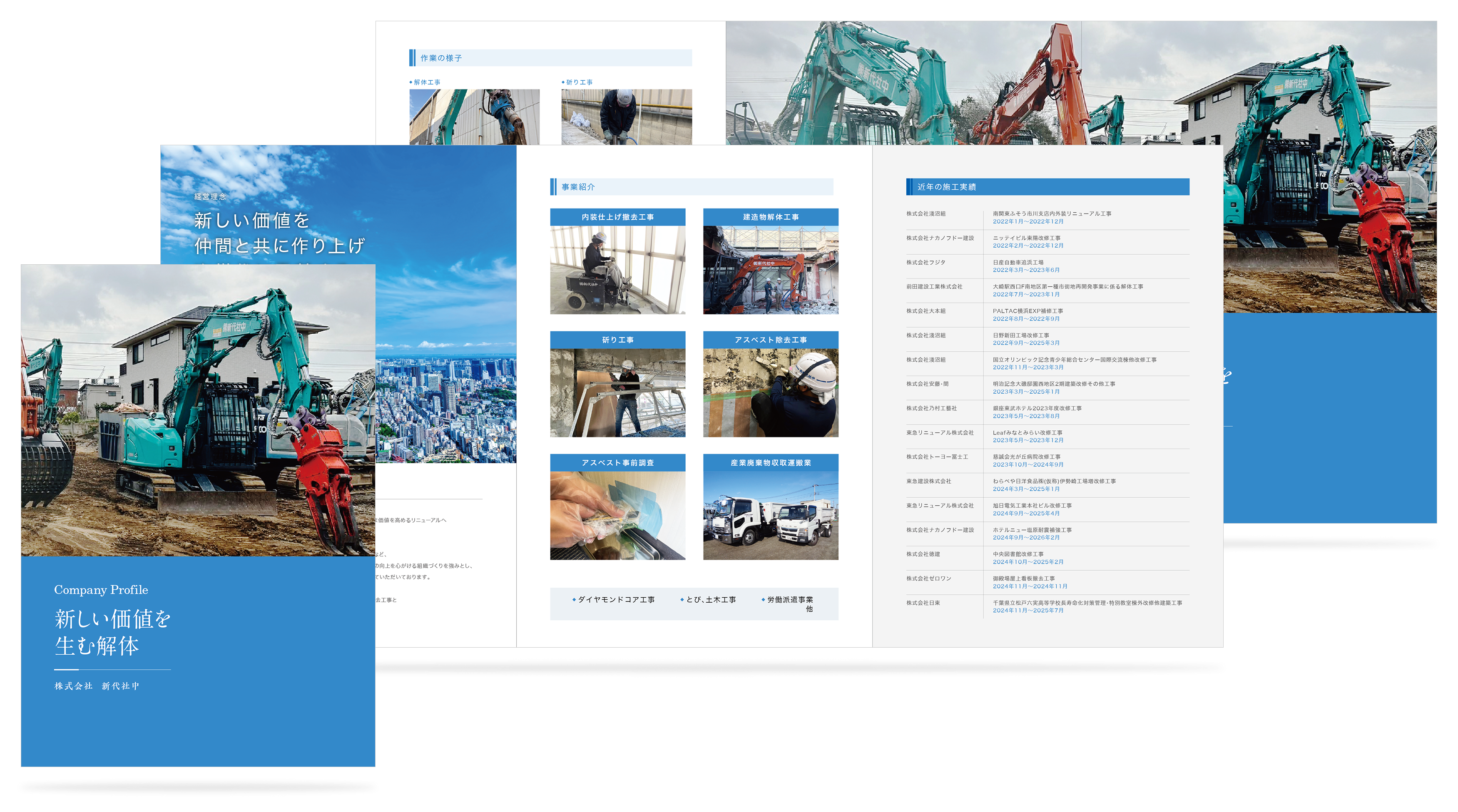Click the ダイヤモンドコア工事 bullet item
Screen dimensions: 1458x812
[615, 600]
